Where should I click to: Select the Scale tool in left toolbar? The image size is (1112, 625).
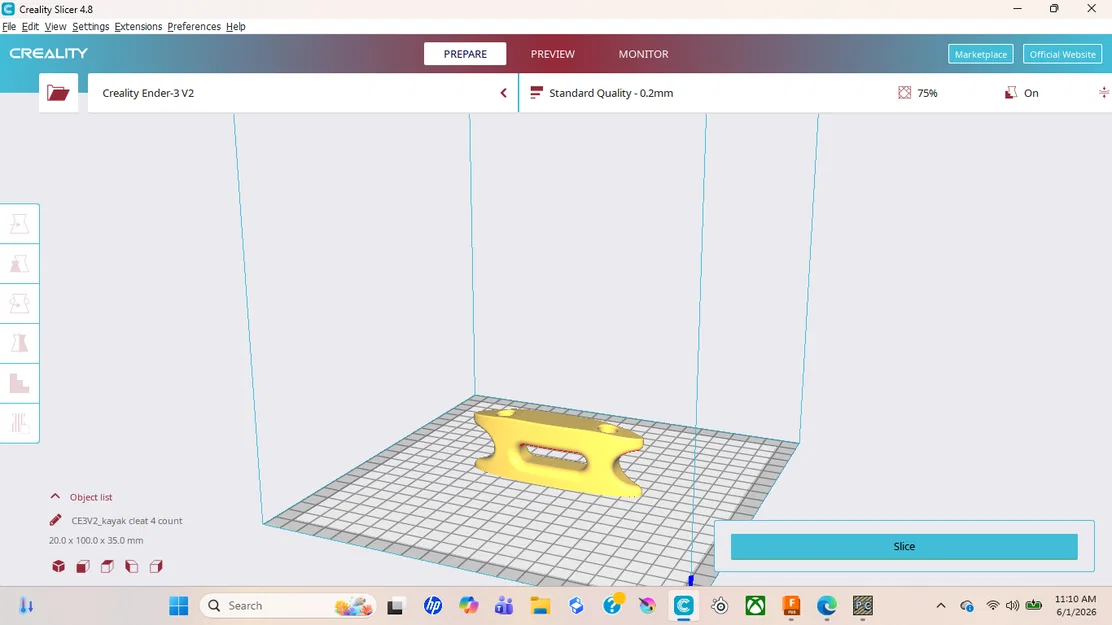[20, 264]
